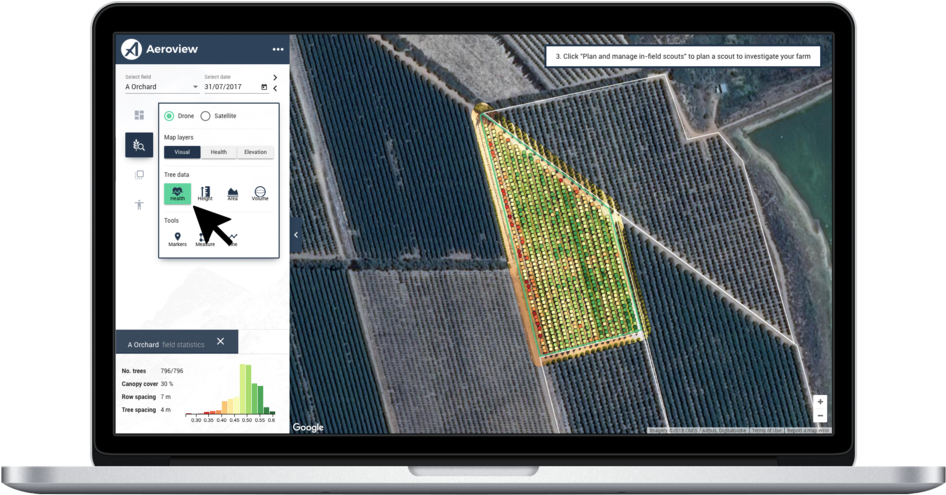
Task: Click the orange histogram bar near 0.40
Action: [x=224, y=407]
